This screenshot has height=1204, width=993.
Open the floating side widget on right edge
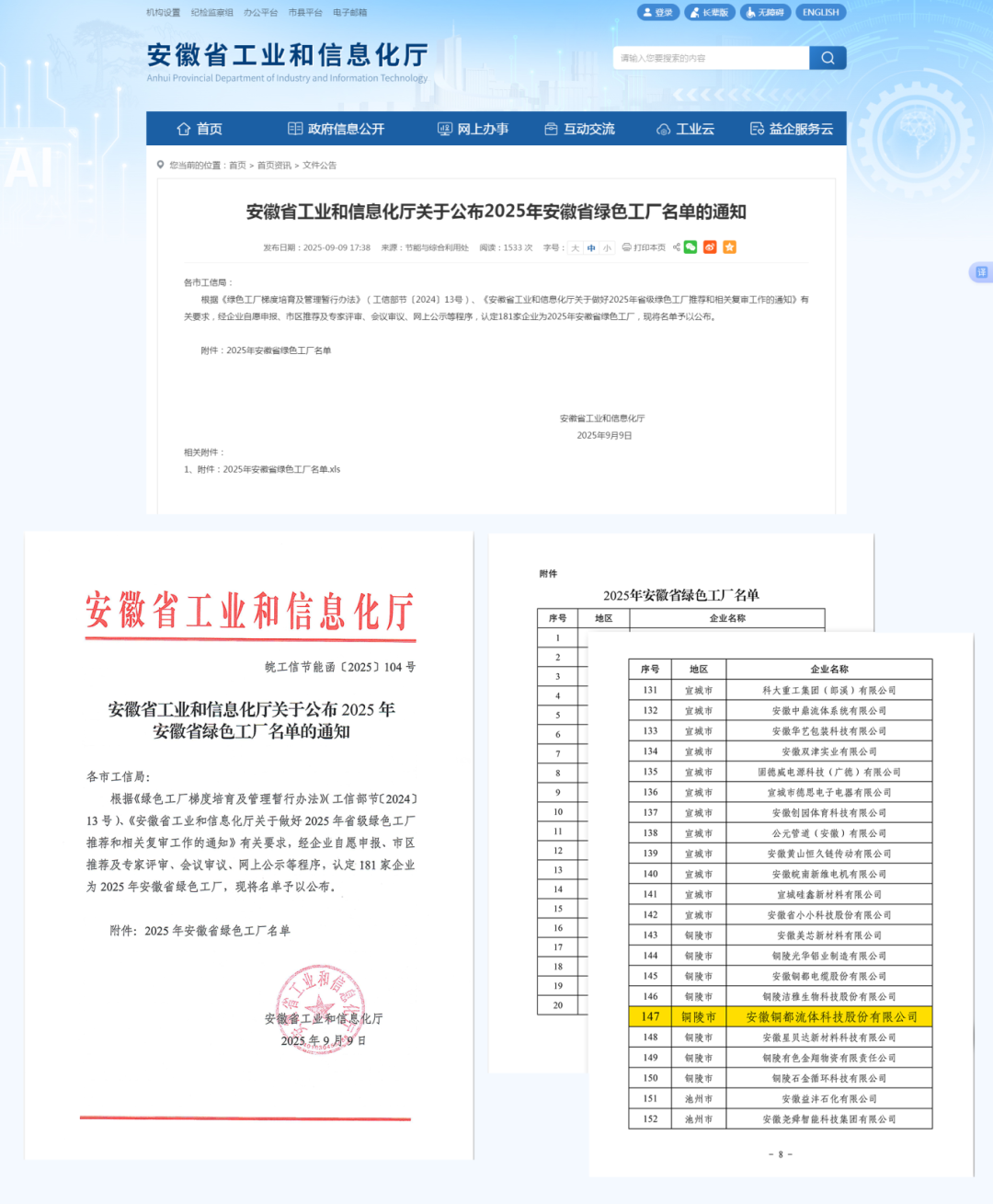pyautogui.click(x=980, y=272)
